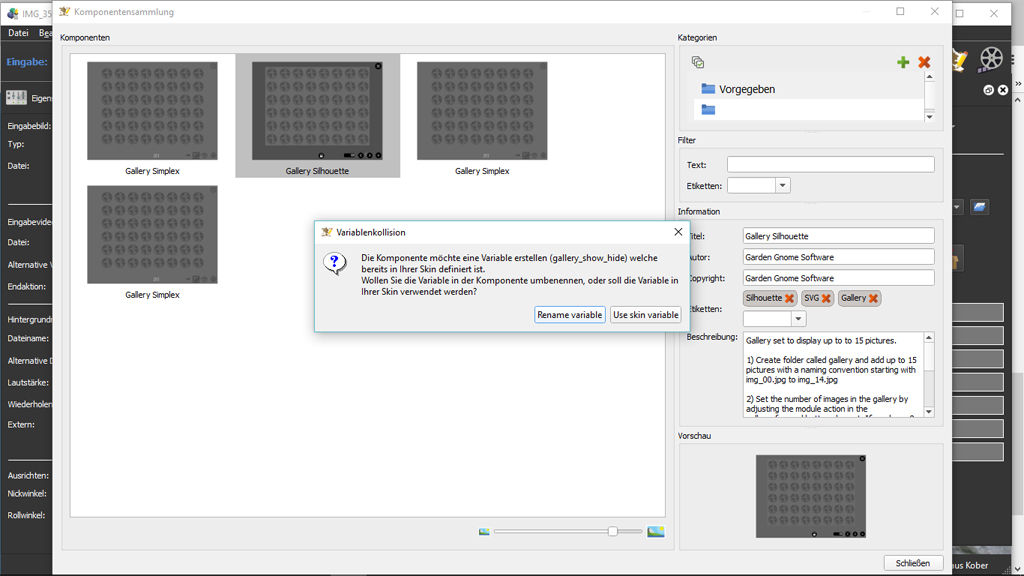Remove the Gallery tag
The image size is (1024, 576).
[873, 298]
